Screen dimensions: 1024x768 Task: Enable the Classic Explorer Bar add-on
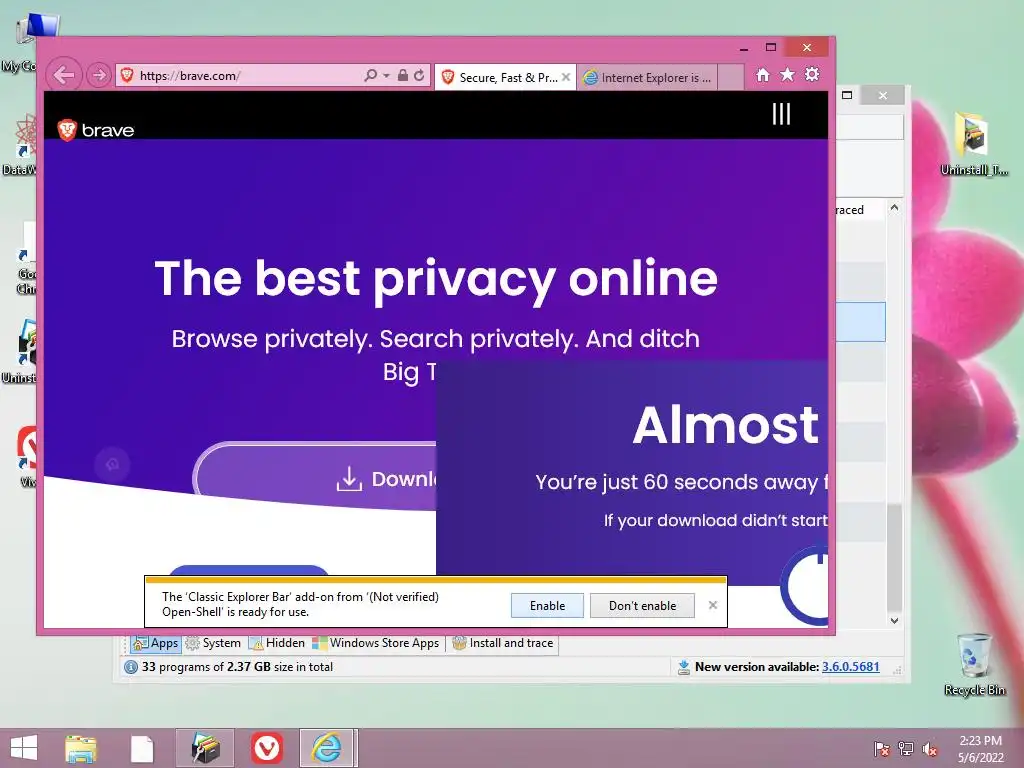point(547,605)
